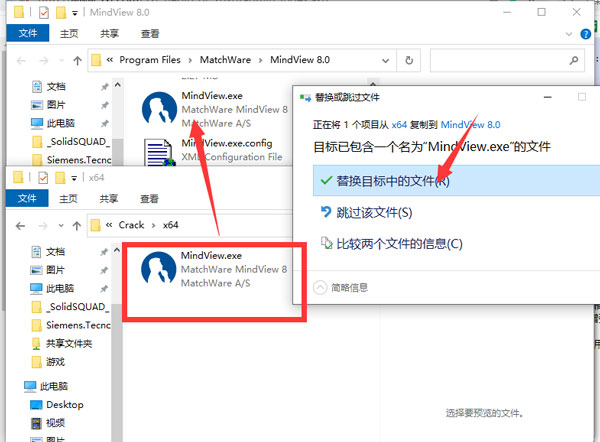Open the 主页 tab in x64 window
600x442 pixels.
click(x=68, y=199)
